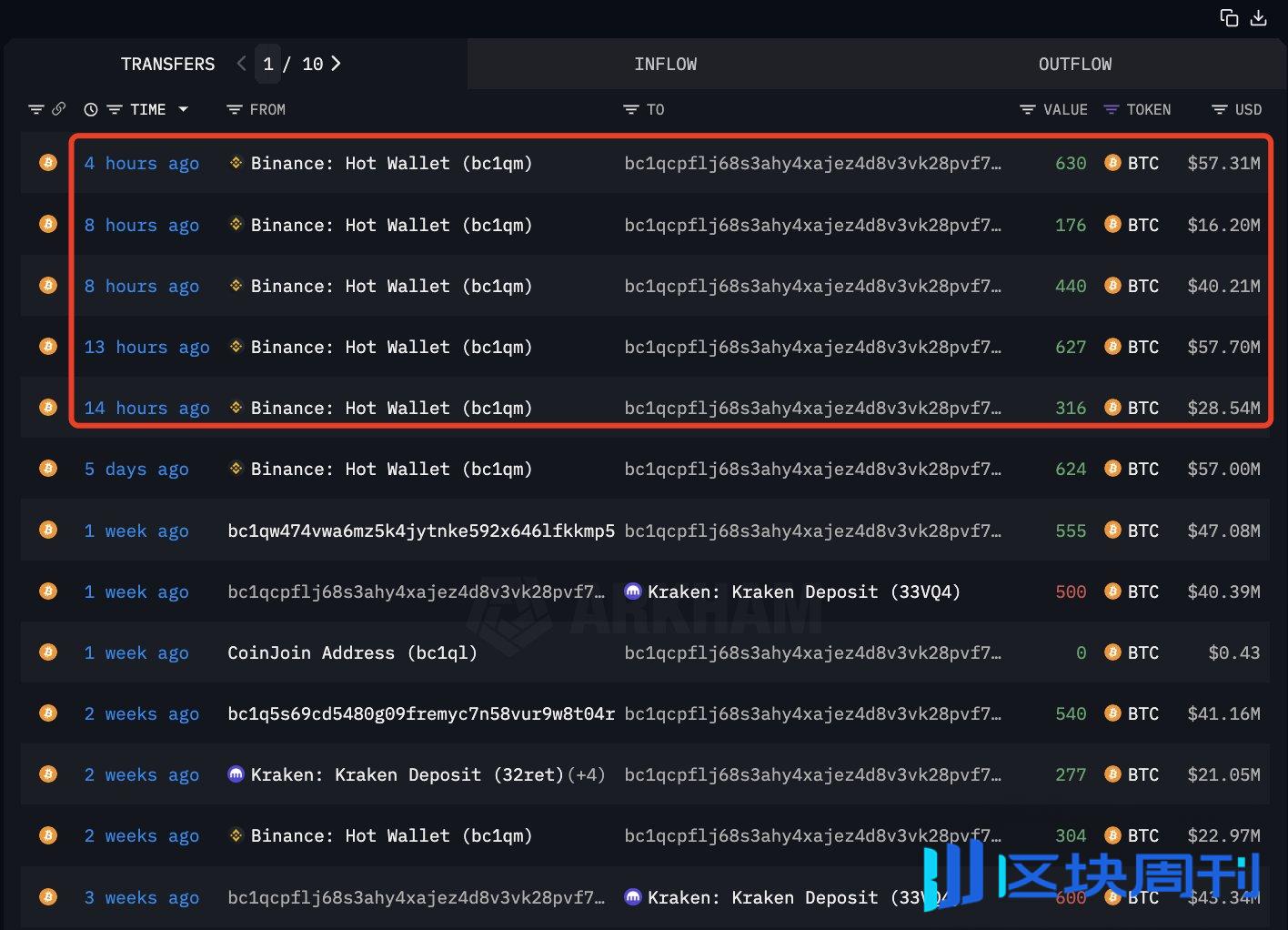This screenshot has width=1288, height=930.
Task: Open the Kraken Deposit (33VQ4) recipient link
Action: tap(803, 591)
